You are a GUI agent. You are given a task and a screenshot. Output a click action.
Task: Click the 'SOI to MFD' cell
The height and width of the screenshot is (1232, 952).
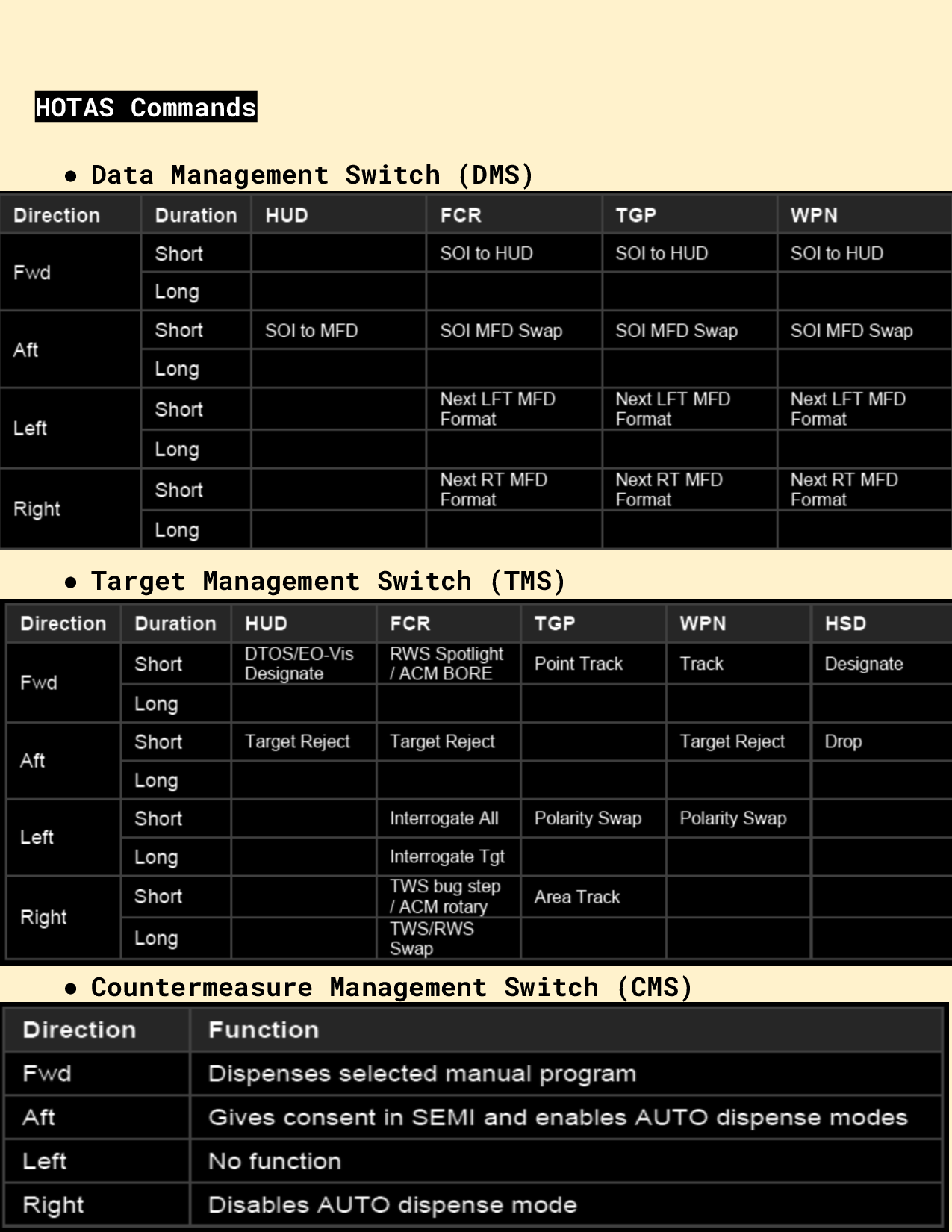tap(311, 330)
